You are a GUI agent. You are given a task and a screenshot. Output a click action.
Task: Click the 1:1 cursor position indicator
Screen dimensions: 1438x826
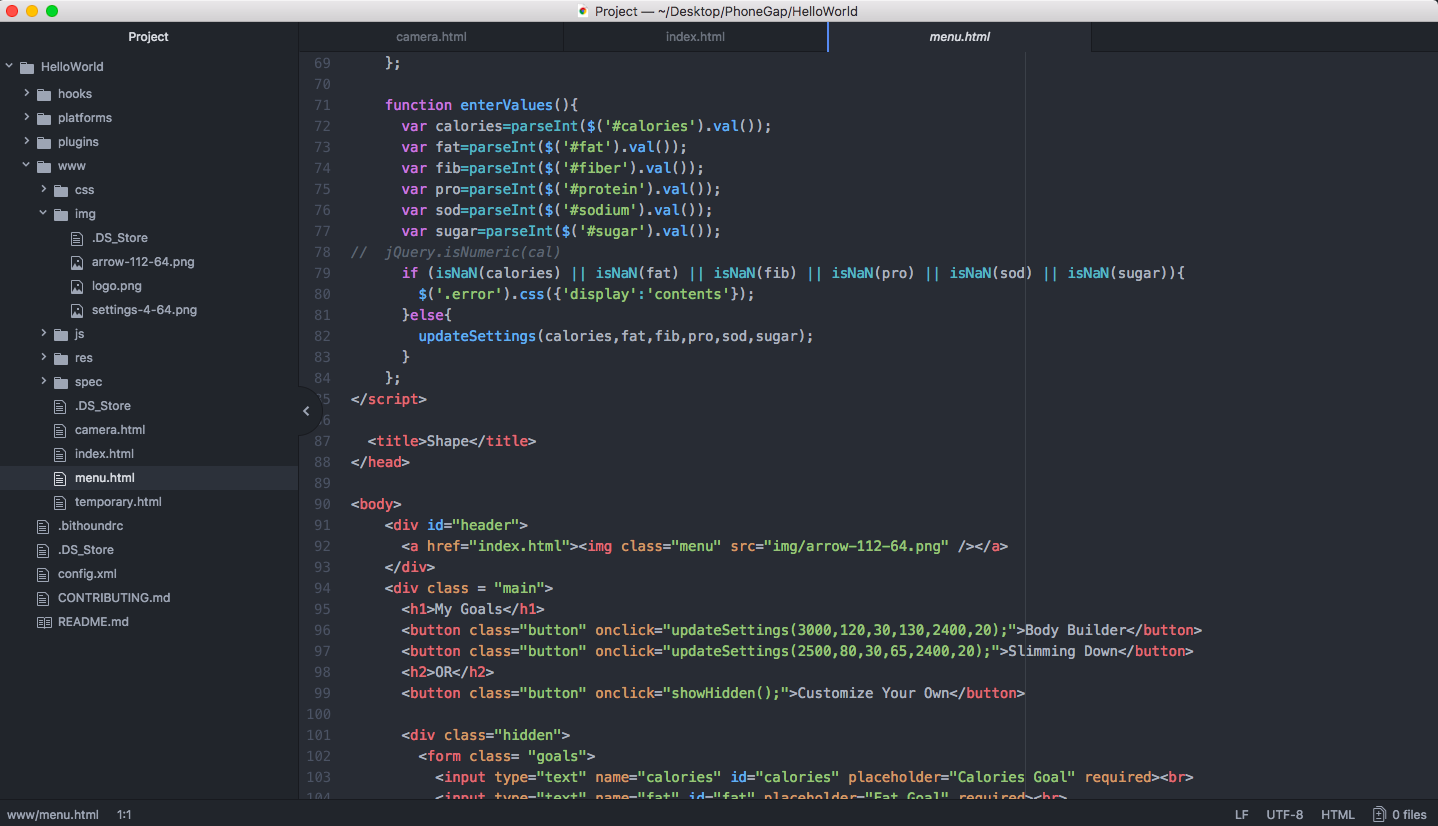coord(124,814)
